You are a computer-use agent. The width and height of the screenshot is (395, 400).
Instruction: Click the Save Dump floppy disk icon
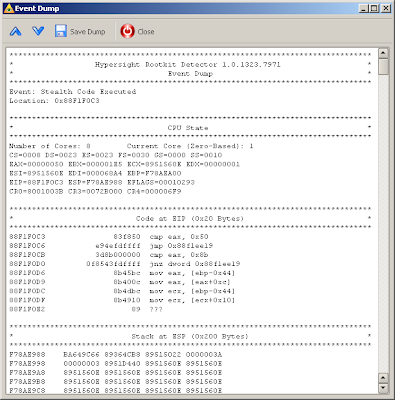pyautogui.click(x=60, y=31)
